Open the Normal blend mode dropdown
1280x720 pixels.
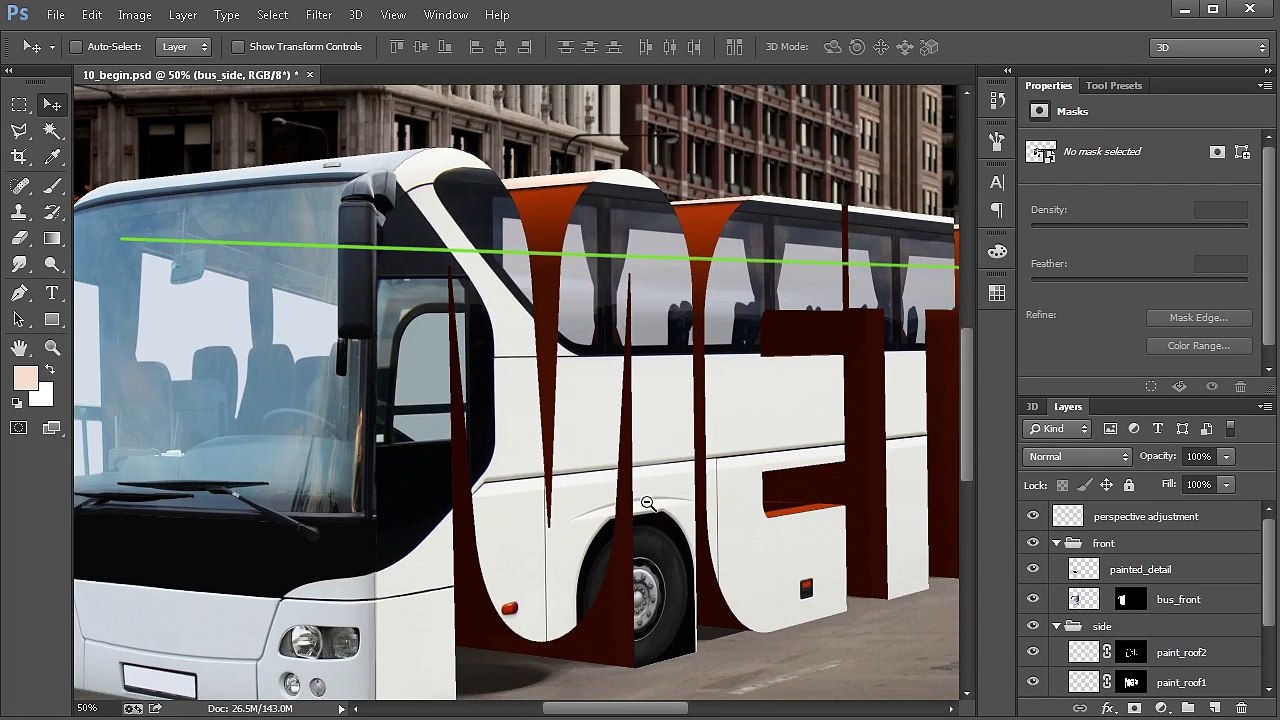pyautogui.click(x=1077, y=457)
